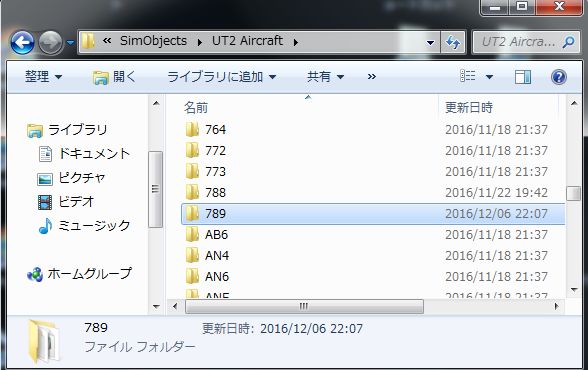Screen dimensions: 588x370
Task: Click the ホームグループ spheres icon
Action: point(35,274)
